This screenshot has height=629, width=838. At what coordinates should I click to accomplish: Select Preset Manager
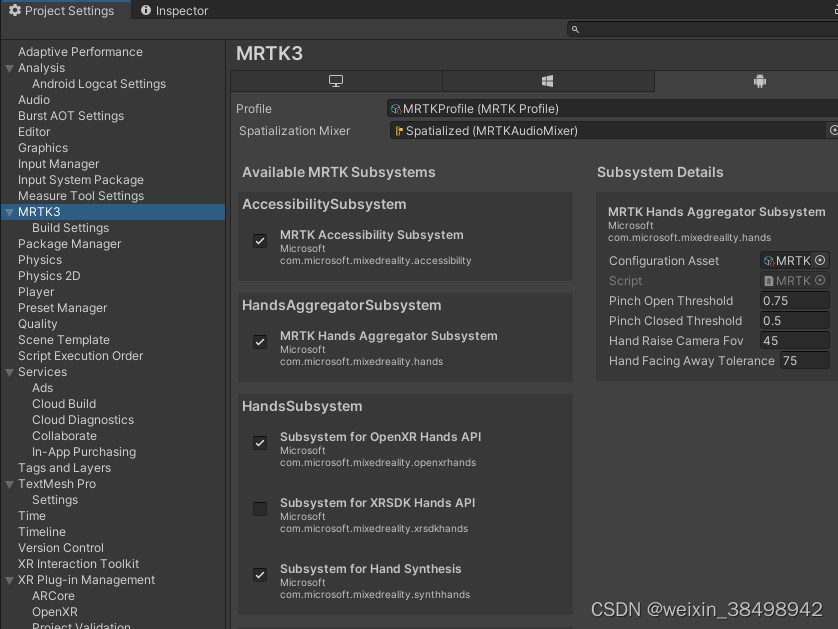(x=63, y=308)
